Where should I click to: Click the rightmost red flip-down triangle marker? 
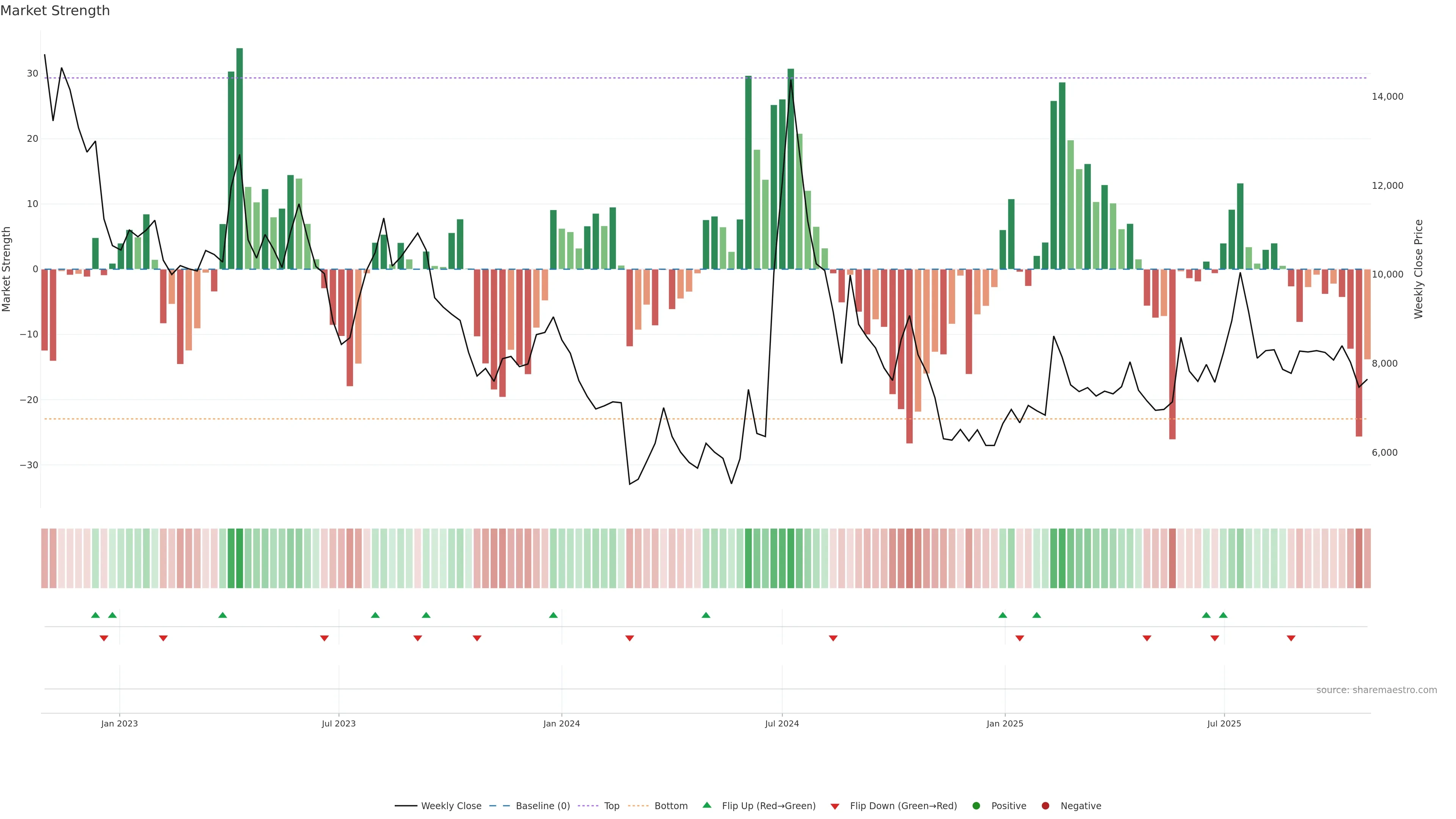(1291, 638)
